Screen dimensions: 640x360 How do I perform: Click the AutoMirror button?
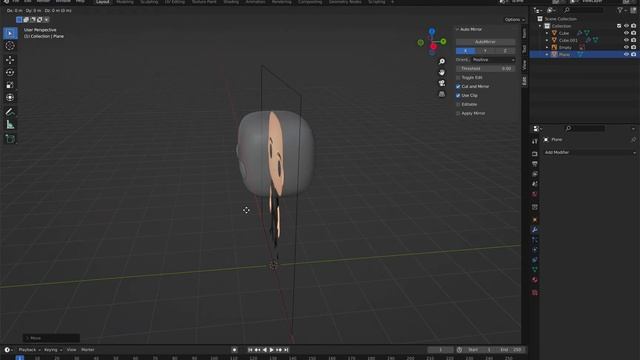point(485,42)
